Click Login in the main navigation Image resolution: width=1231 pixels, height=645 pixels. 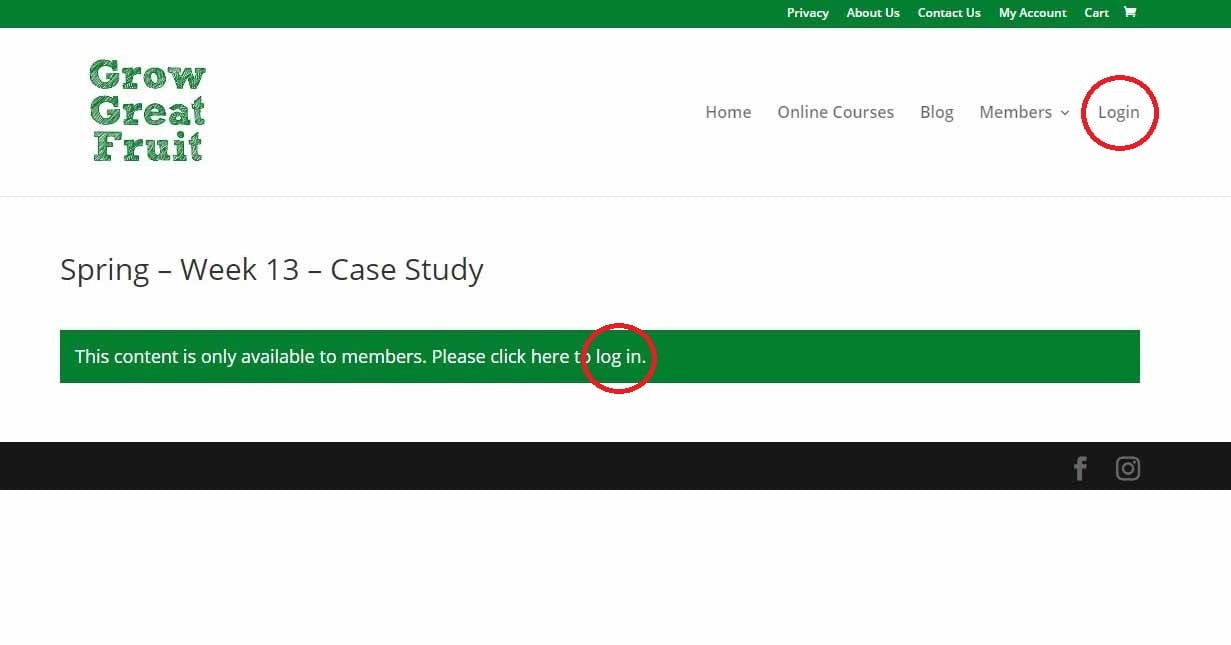(1119, 112)
